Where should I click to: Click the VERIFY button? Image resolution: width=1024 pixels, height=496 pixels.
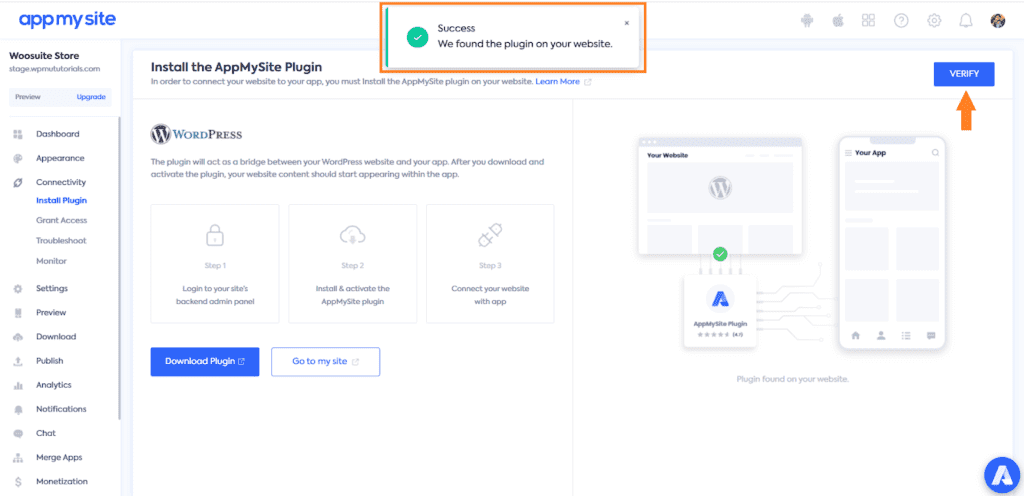point(964,74)
